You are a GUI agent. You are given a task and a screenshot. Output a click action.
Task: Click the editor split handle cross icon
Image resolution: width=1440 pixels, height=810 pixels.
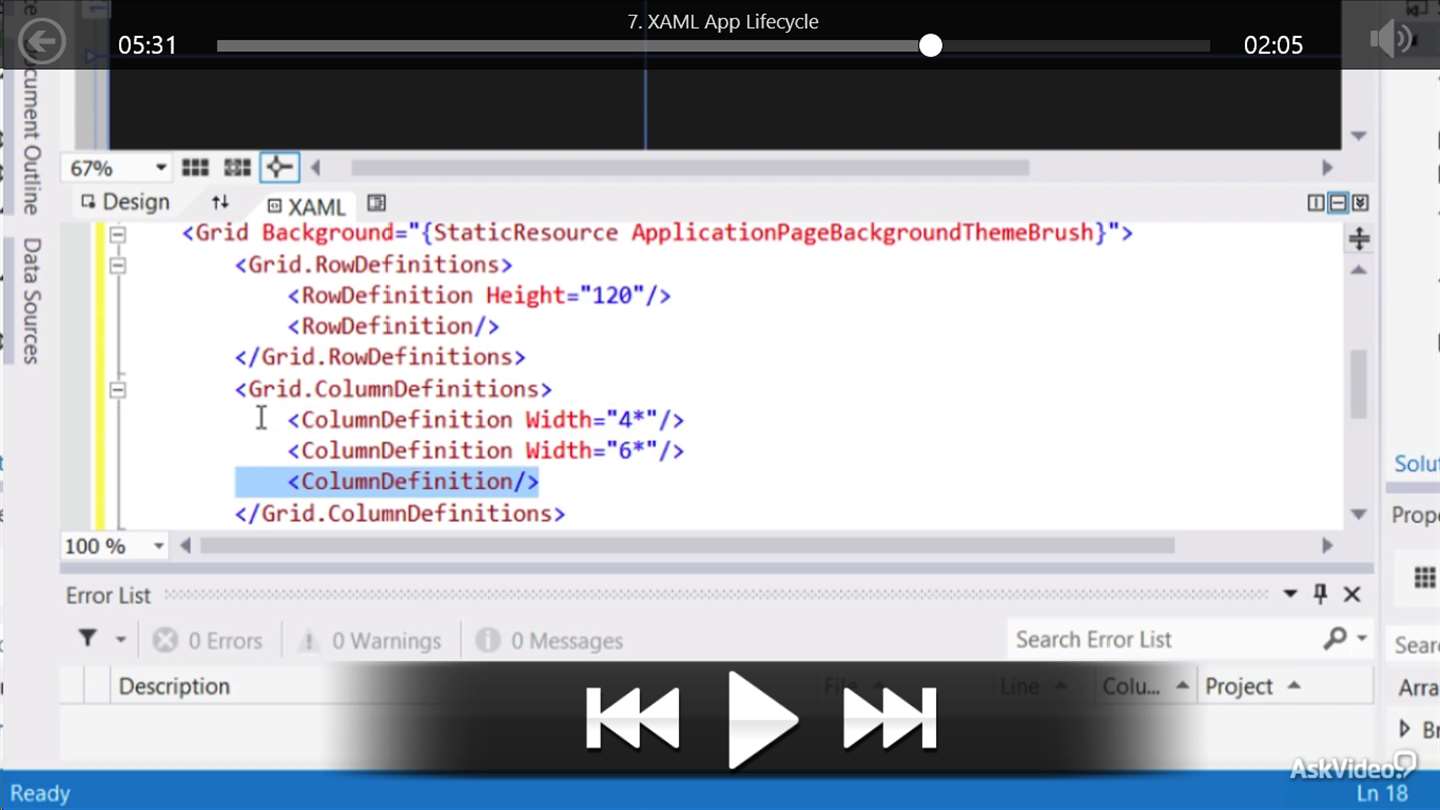coord(1359,238)
